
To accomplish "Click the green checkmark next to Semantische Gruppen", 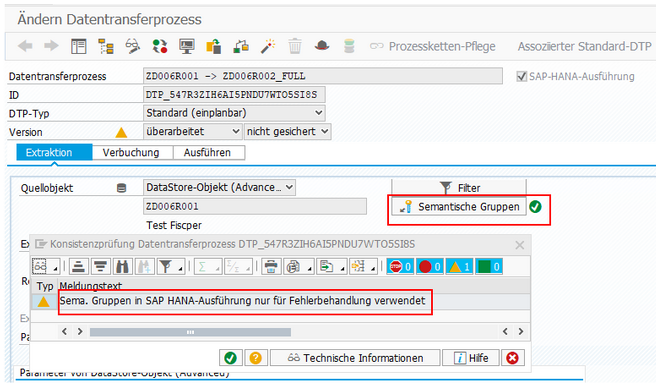I will [536, 207].
